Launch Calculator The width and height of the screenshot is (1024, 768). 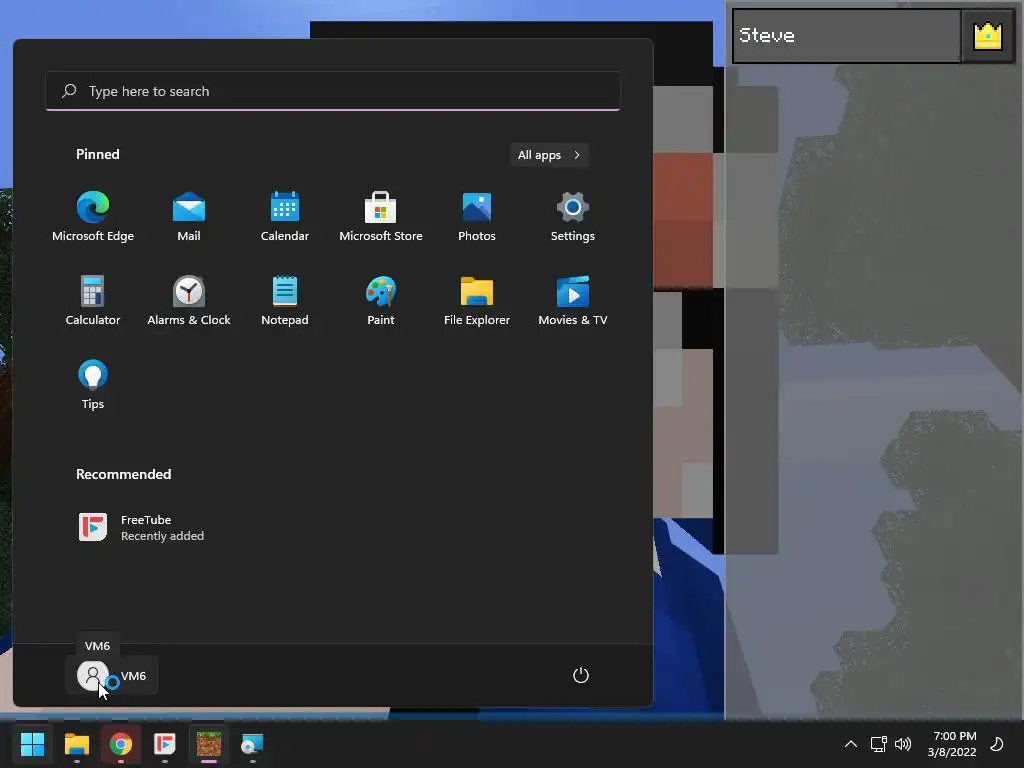tap(93, 300)
